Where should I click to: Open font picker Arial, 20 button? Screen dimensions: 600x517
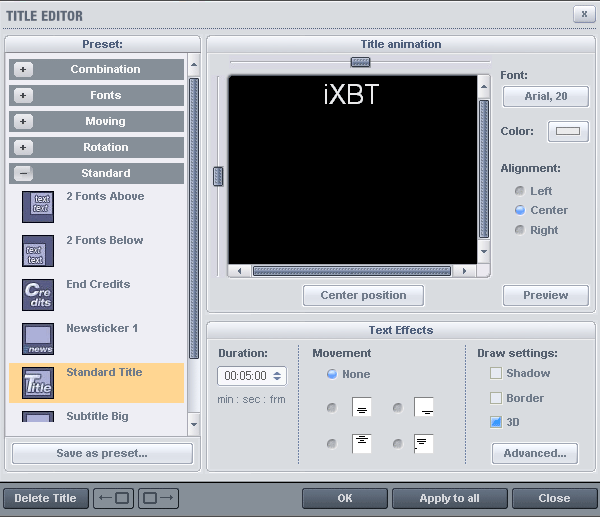click(546, 96)
